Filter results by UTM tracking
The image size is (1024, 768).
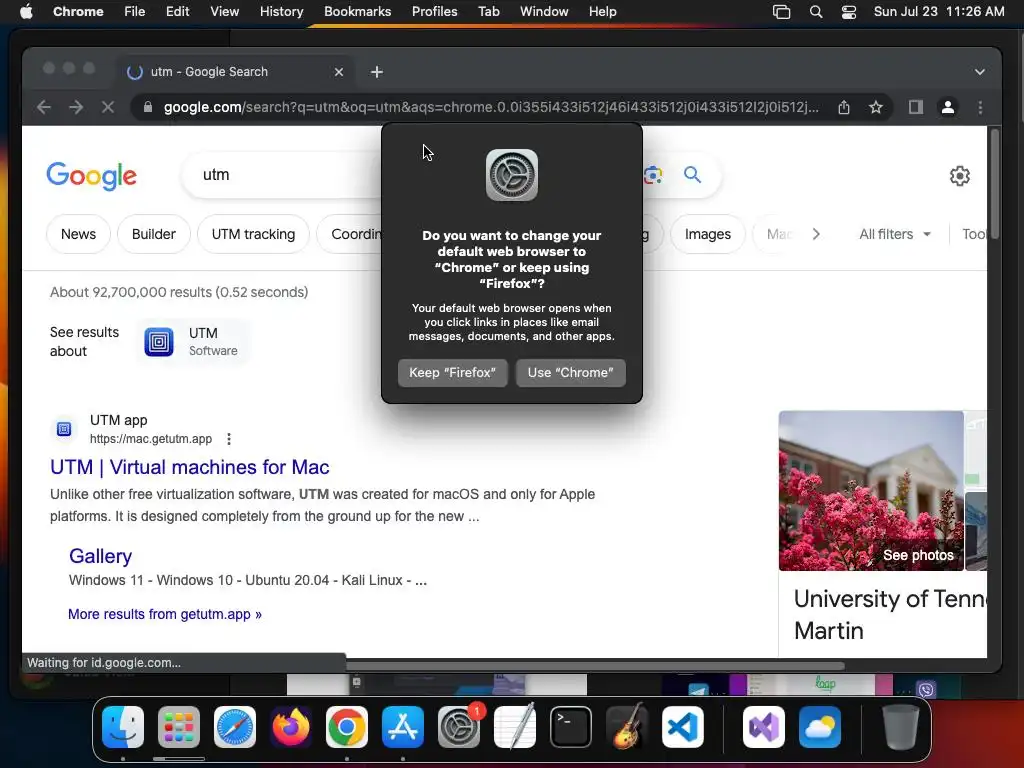(253, 234)
